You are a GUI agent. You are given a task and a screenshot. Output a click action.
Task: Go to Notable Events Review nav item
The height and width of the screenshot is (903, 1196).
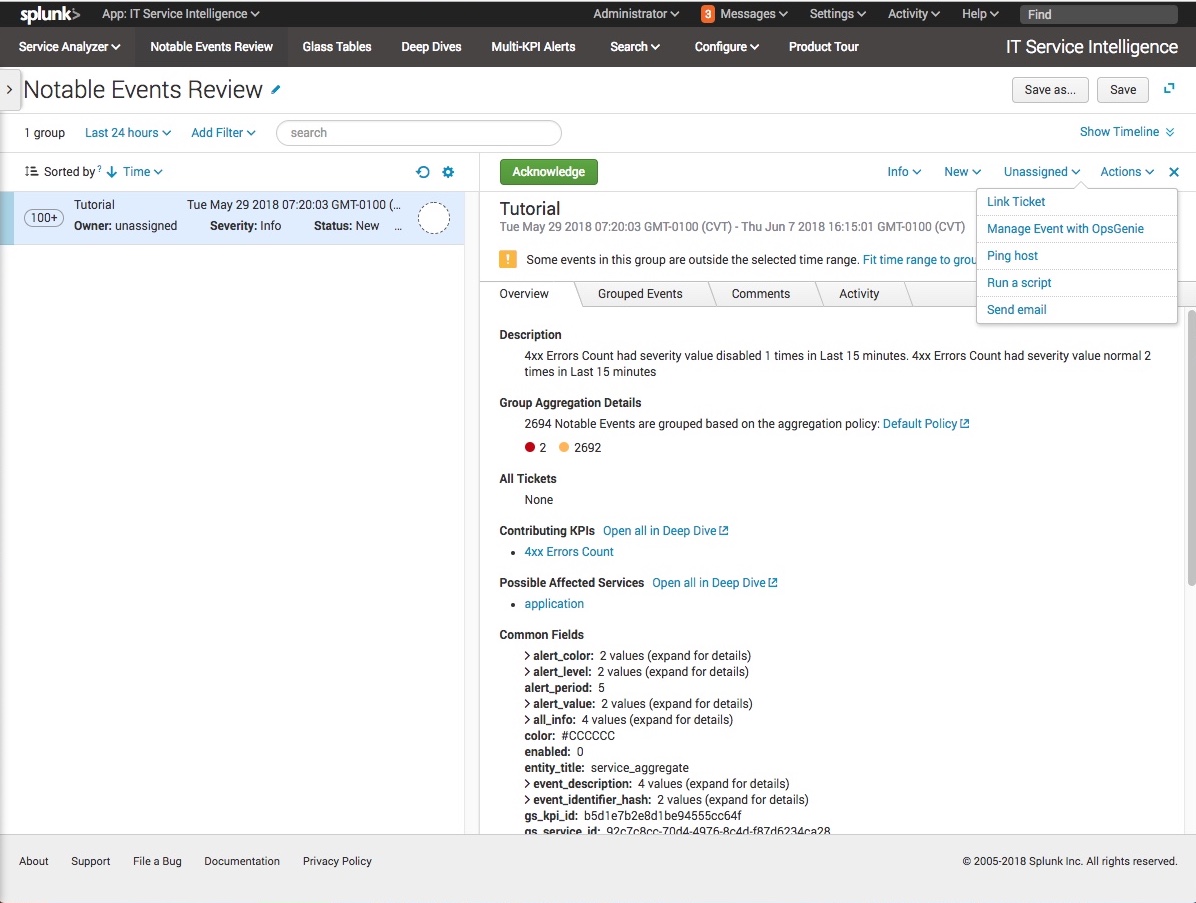[x=211, y=47]
